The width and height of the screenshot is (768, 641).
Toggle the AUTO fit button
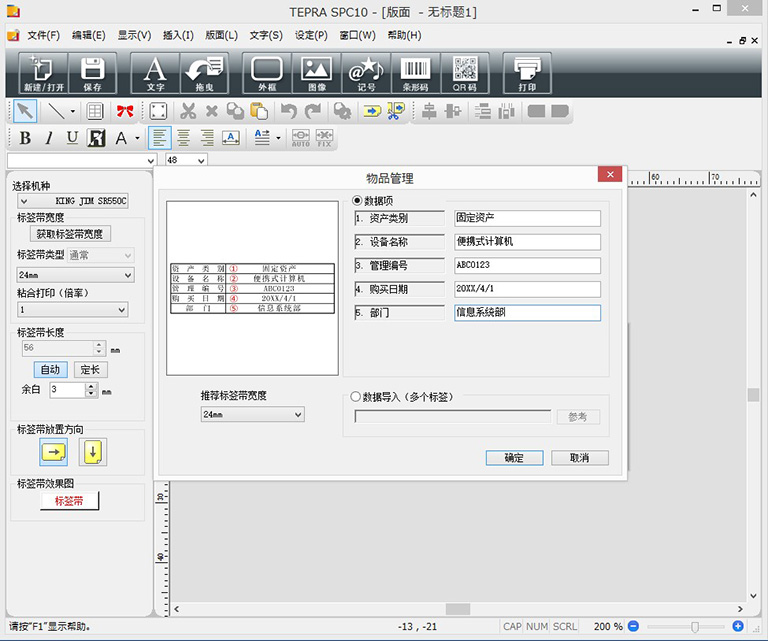click(x=301, y=138)
